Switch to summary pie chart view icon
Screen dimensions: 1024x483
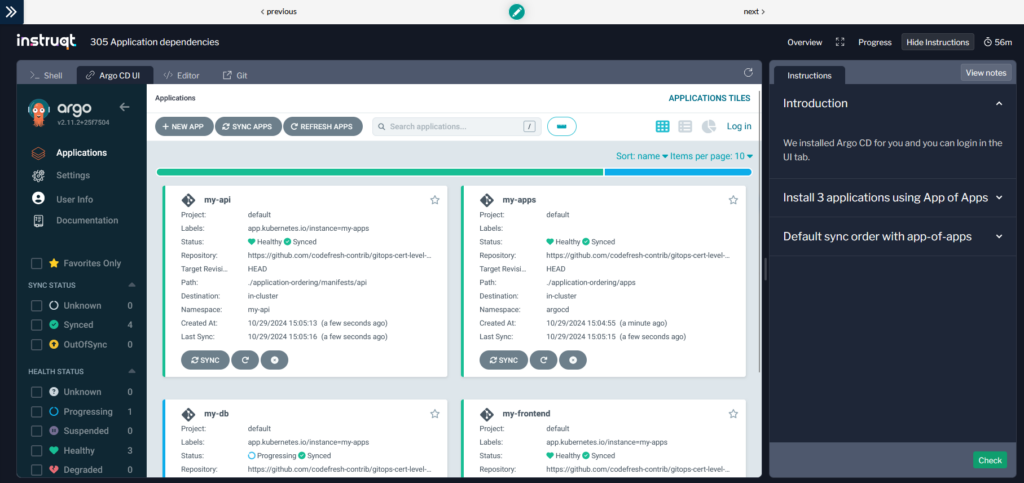click(x=709, y=127)
